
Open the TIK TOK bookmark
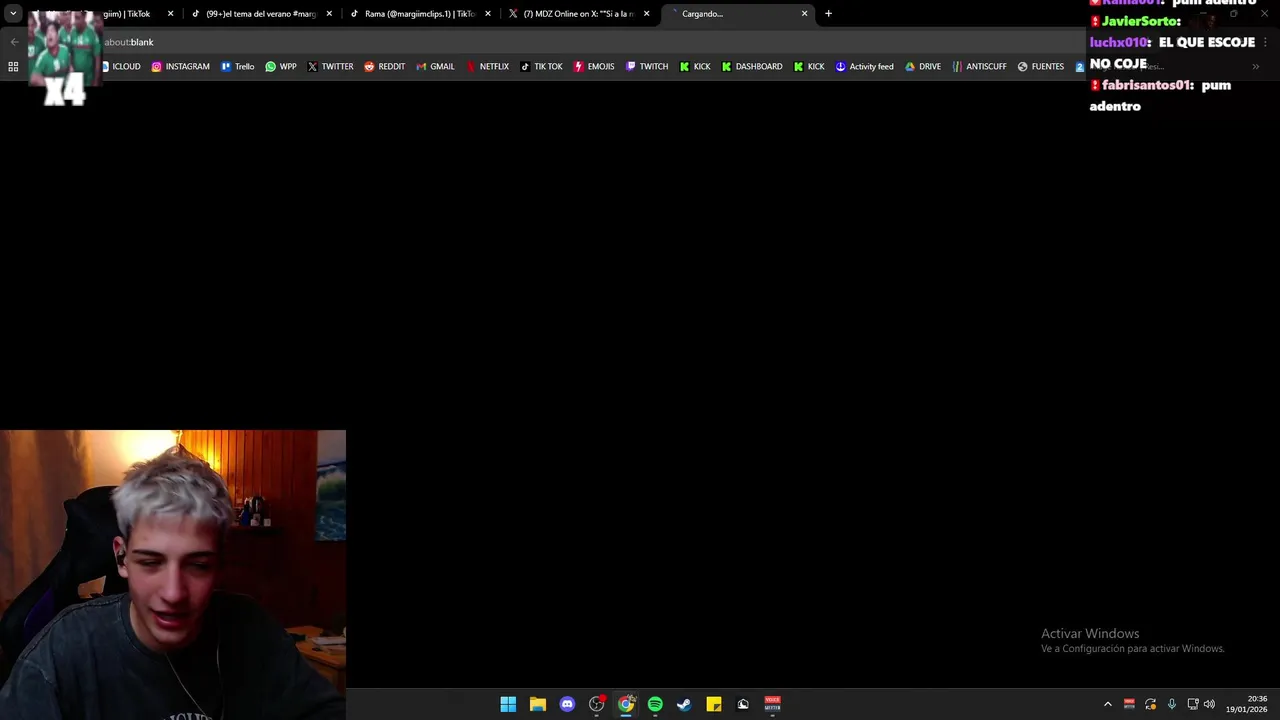tap(541, 67)
